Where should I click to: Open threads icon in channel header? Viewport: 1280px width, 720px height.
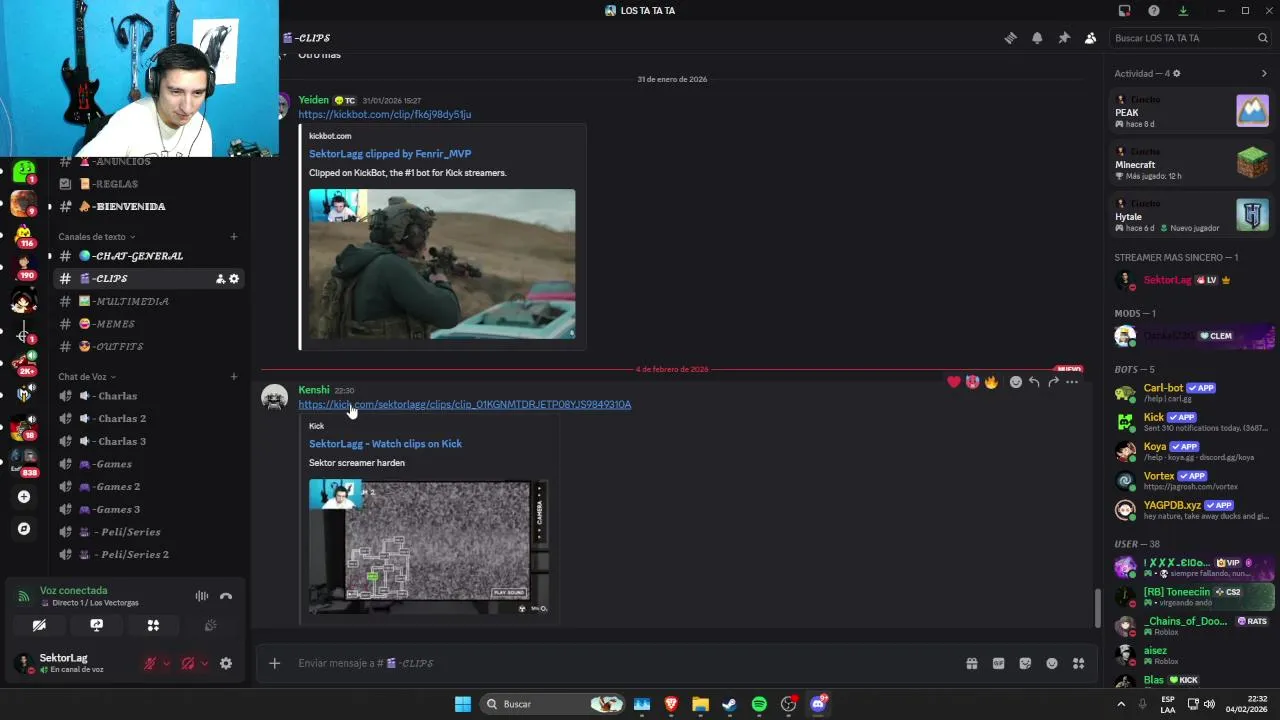(1010, 38)
